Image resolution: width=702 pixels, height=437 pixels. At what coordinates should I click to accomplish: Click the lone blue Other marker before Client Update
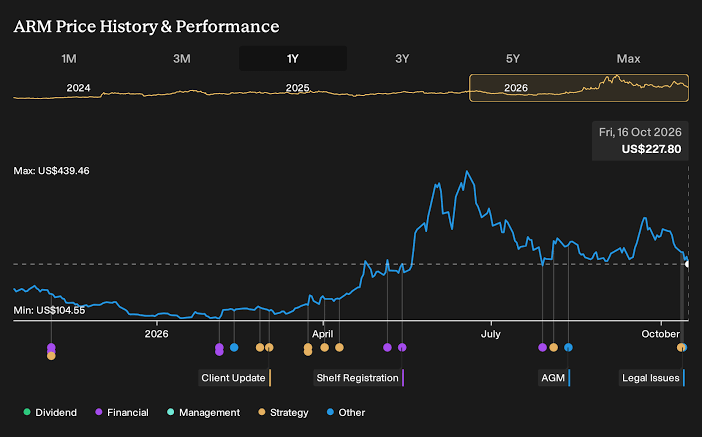click(234, 347)
